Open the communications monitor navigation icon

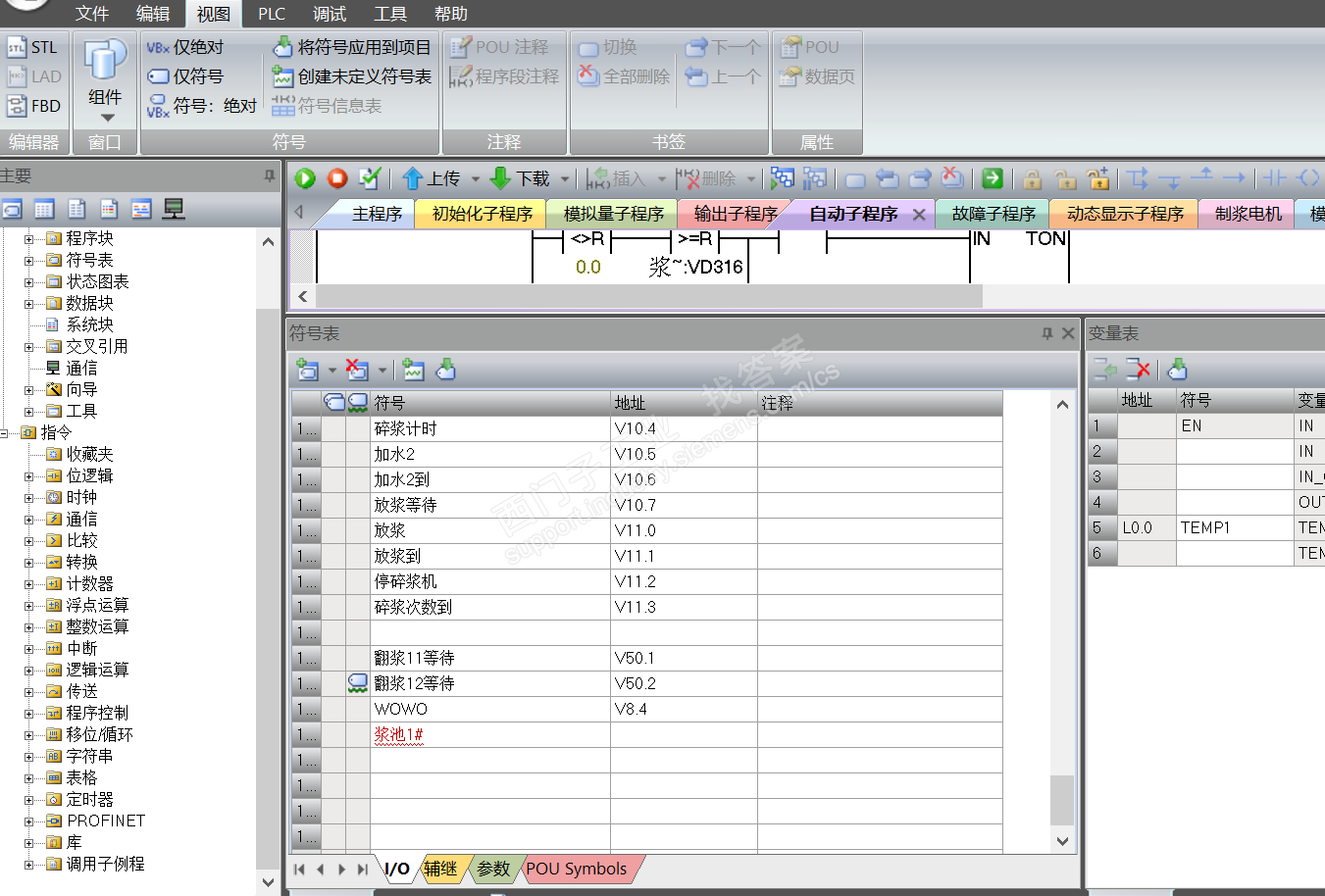(x=174, y=209)
